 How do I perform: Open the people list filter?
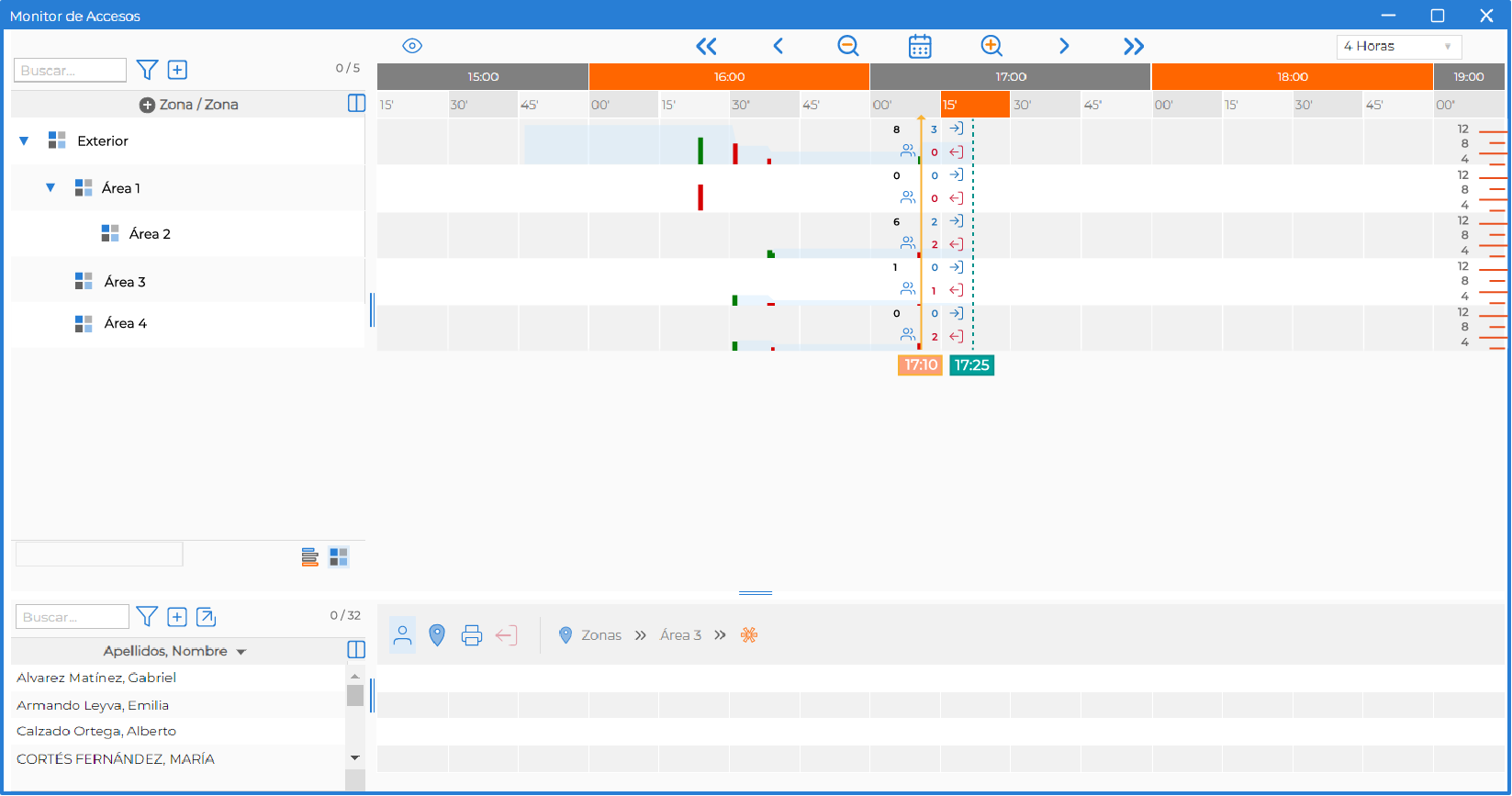pos(147,616)
